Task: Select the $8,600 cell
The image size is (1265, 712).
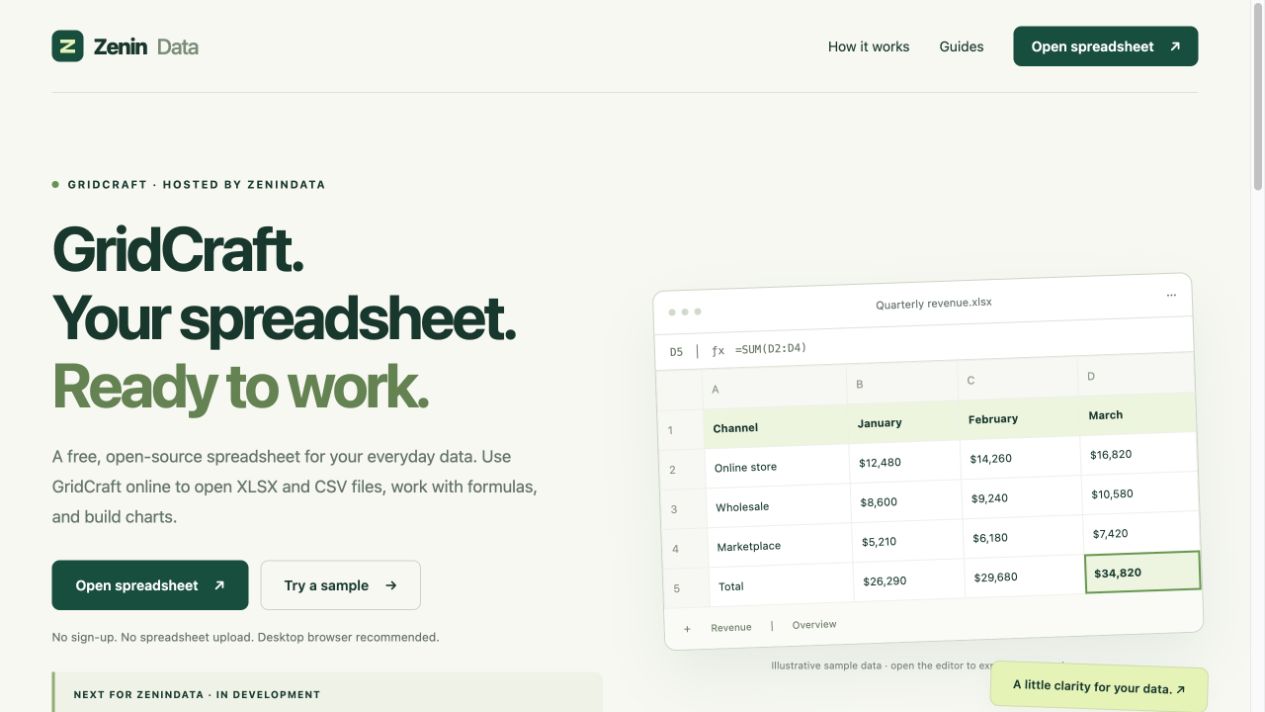Action: click(x=907, y=502)
